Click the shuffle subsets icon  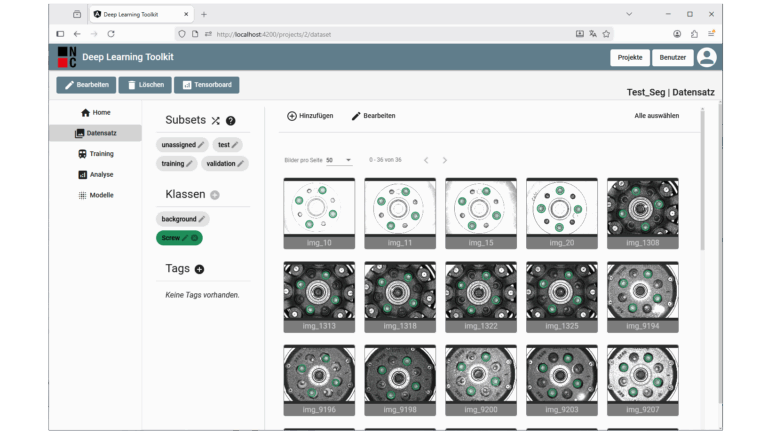216,120
